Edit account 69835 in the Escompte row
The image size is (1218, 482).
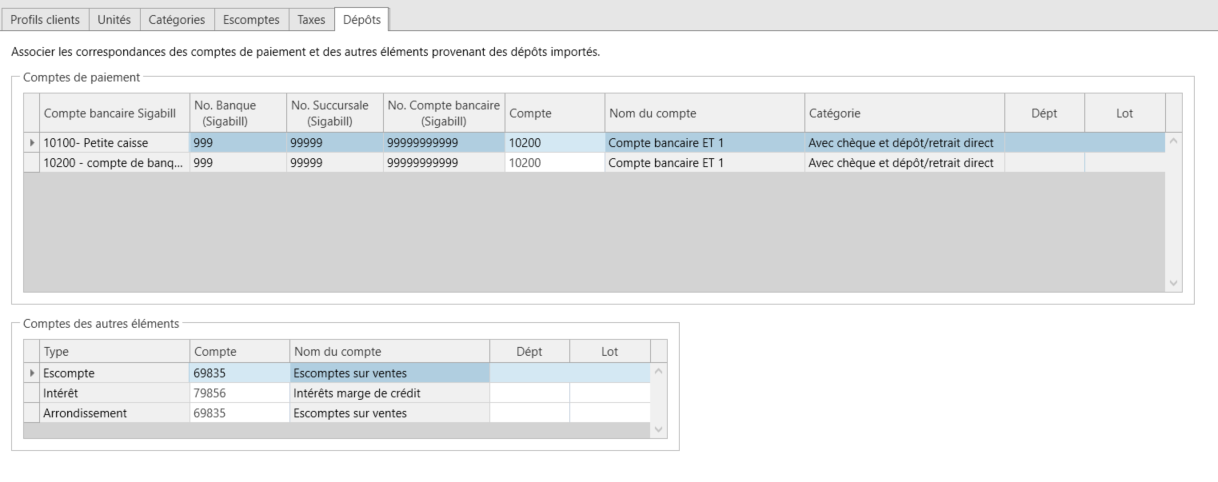(239, 374)
